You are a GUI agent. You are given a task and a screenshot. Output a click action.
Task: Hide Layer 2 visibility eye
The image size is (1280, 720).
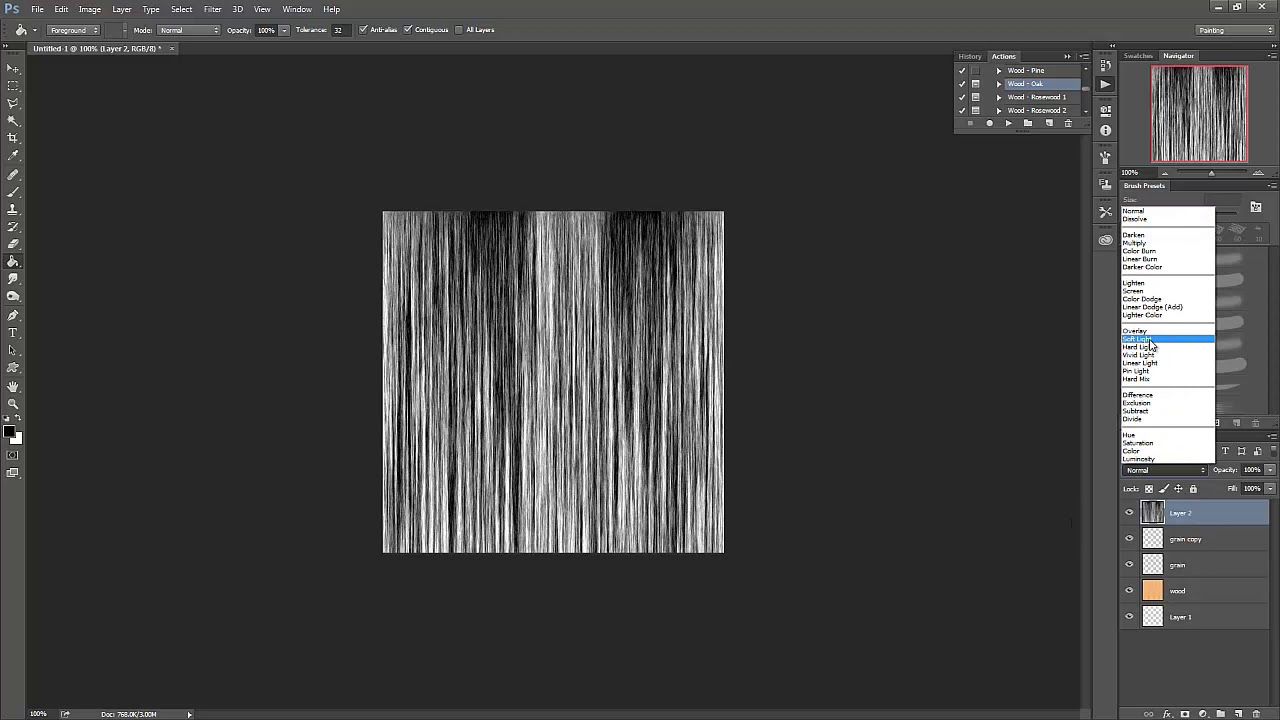coord(1130,513)
